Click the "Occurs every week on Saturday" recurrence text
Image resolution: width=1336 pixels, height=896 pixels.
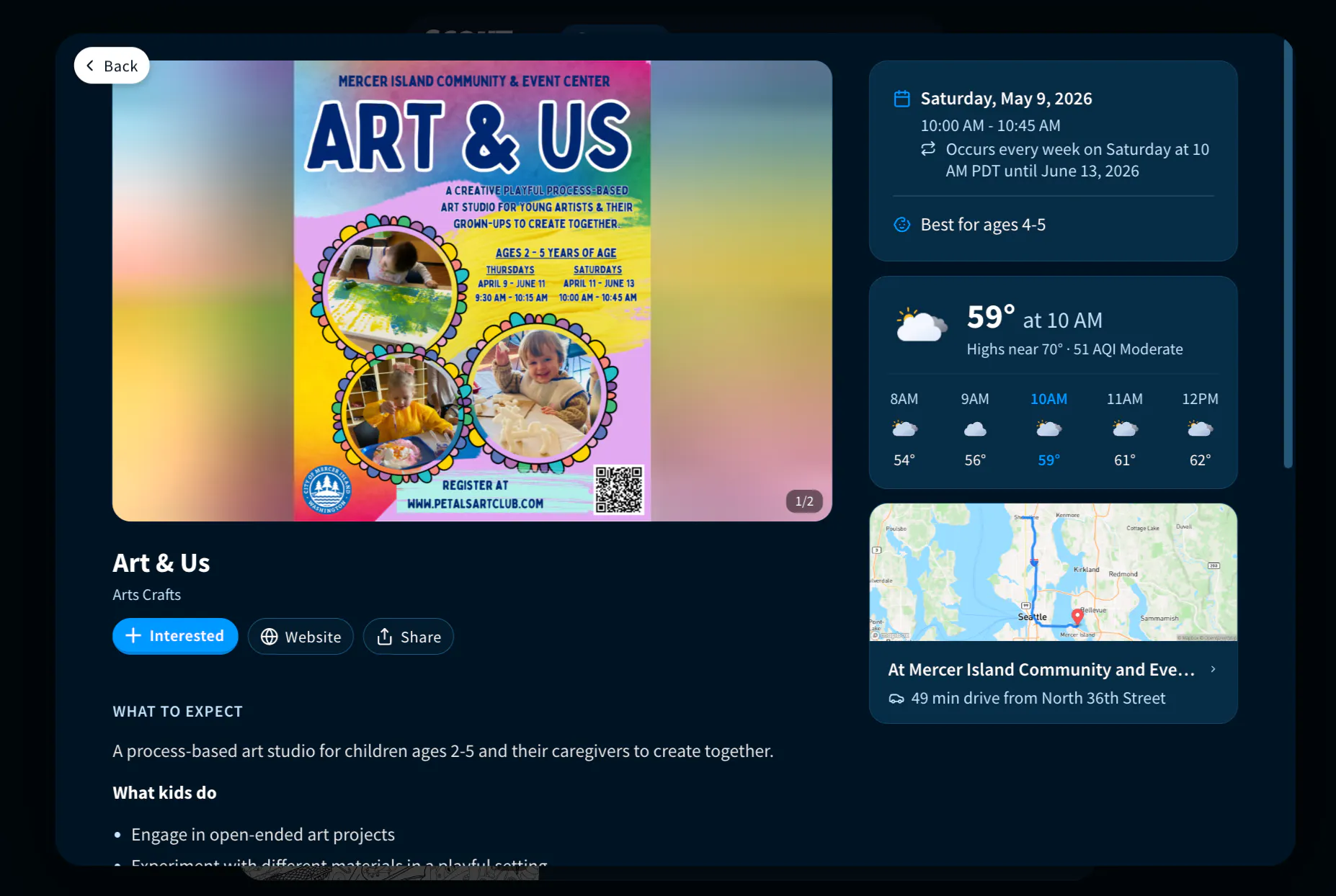[1077, 160]
